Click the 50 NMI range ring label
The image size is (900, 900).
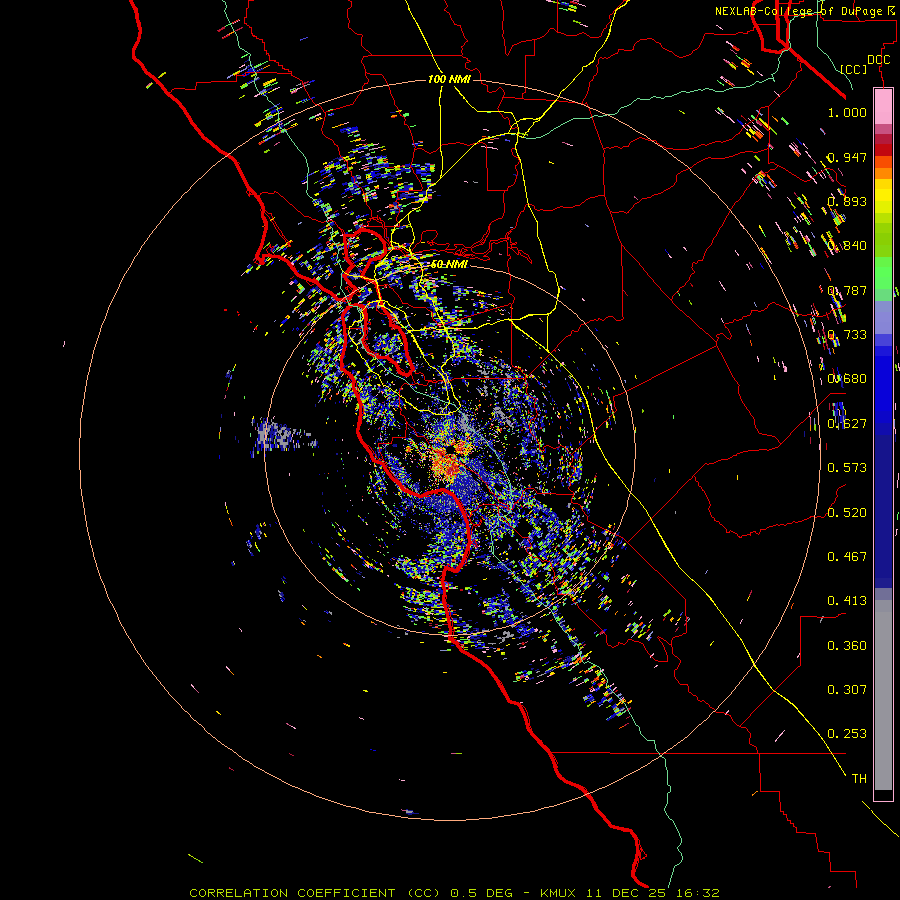pos(449,264)
